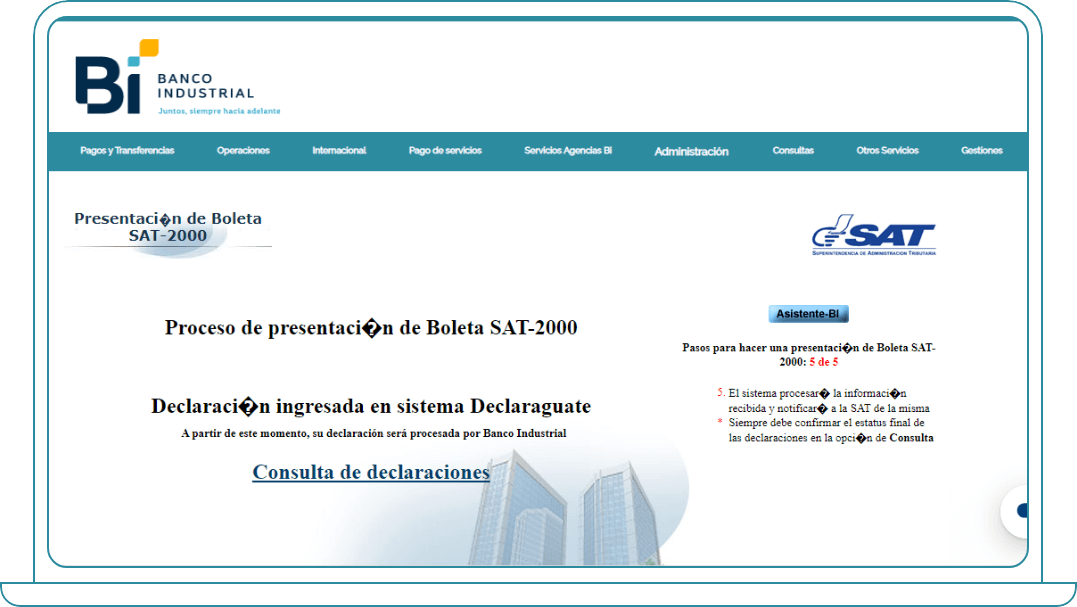
Task: Click the '5 de 5' step indicator
Action: tap(824, 362)
